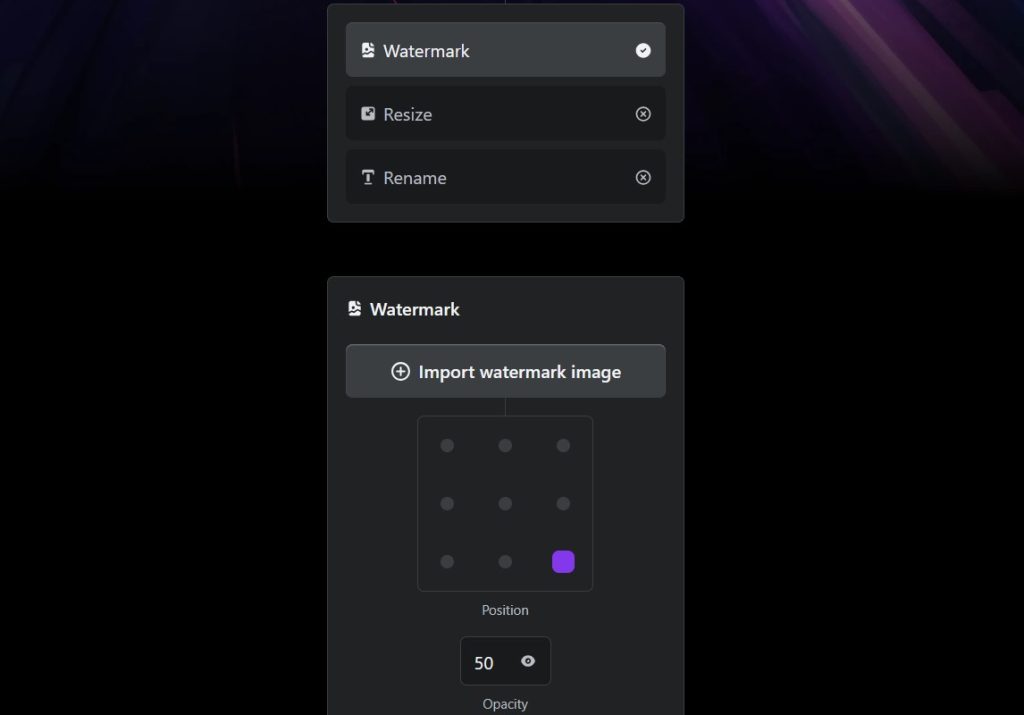The height and width of the screenshot is (715, 1024).
Task: Enable the Rename step toggle
Action: tap(643, 178)
